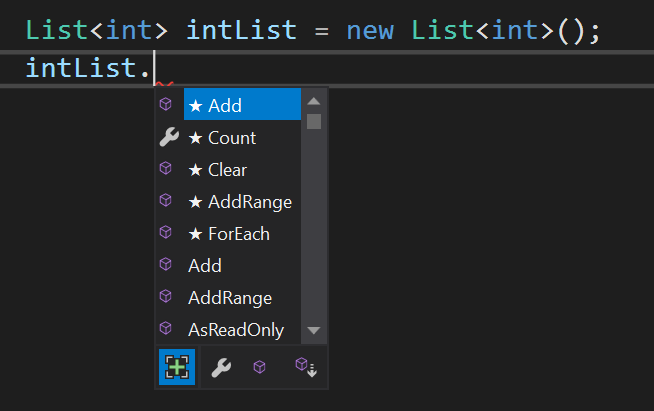
Task: Click the cube icon beside starred Add
Action: 166,104
